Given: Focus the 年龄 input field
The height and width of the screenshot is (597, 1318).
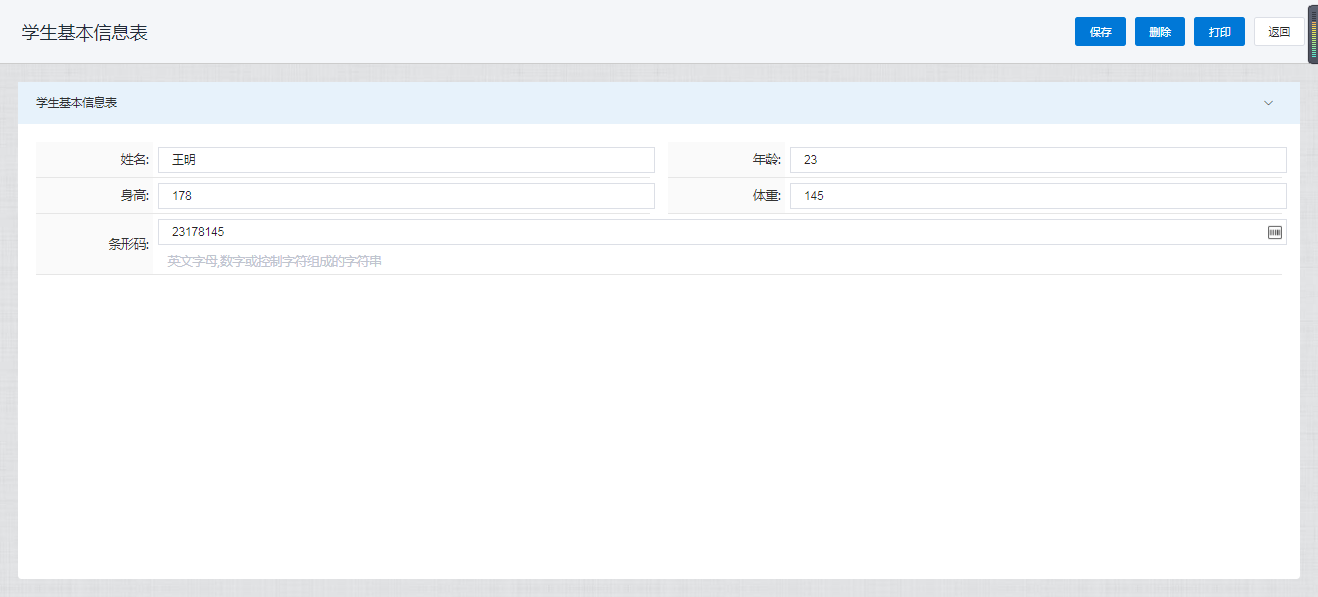Looking at the screenshot, I should click(1038, 160).
